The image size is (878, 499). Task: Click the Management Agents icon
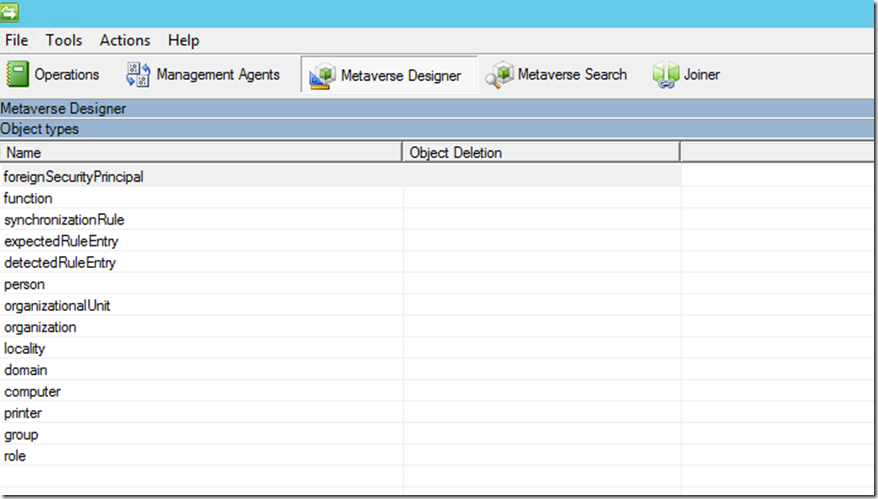tap(138, 74)
